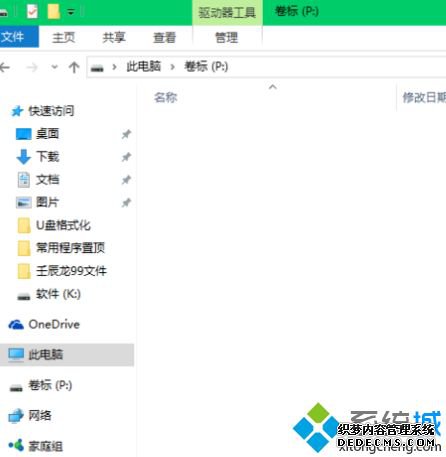
Task: Click the 桌面 desktop icon
Action: click(x=24, y=134)
